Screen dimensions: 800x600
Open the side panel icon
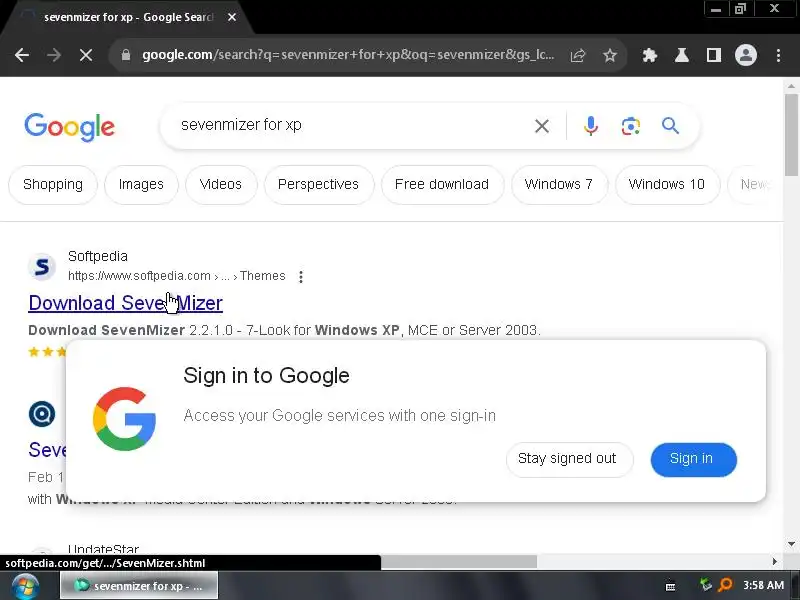[x=714, y=55]
